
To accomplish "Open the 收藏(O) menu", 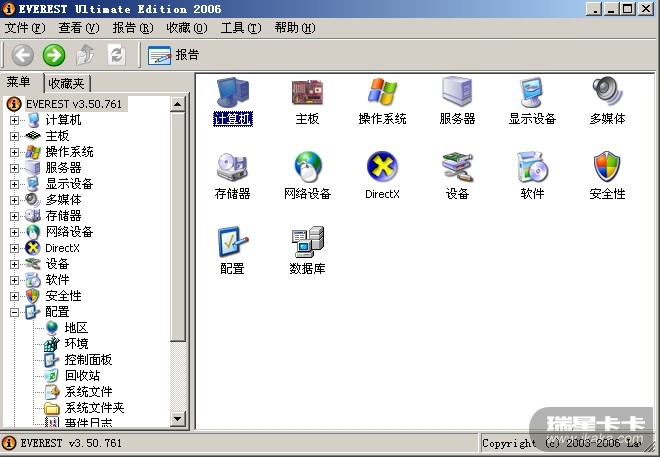I will [x=186, y=28].
